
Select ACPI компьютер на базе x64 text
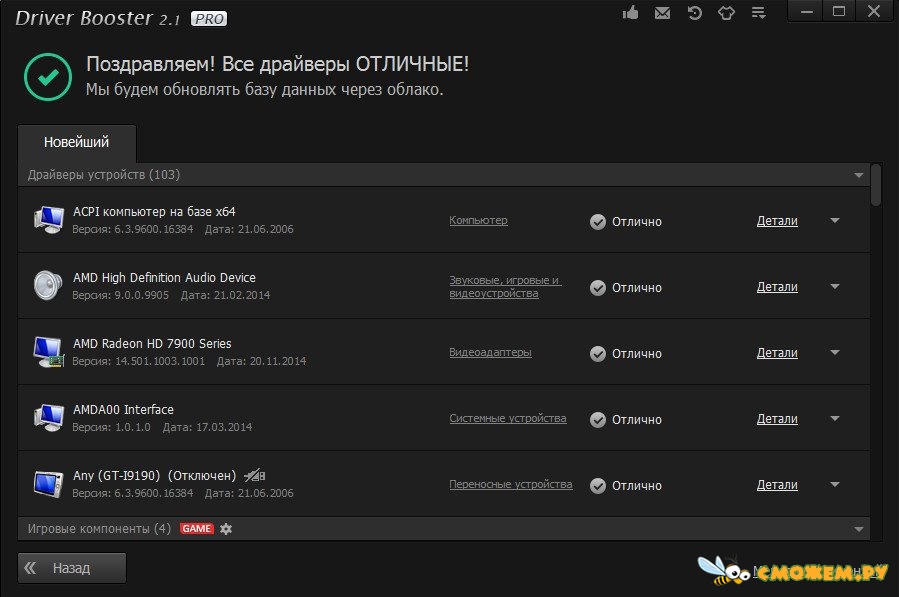click(154, 212)
